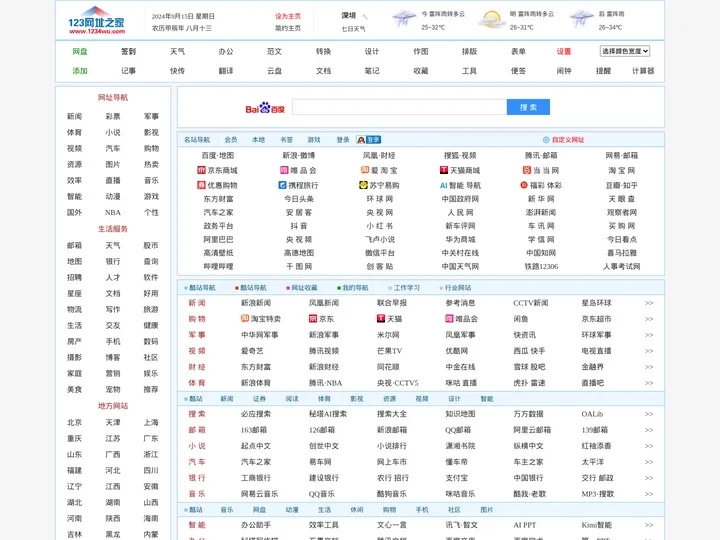Click the 优惠购物 coupon icon
Image resolution: width=720 pixels, height=540 pixels.
click(201, 185)
